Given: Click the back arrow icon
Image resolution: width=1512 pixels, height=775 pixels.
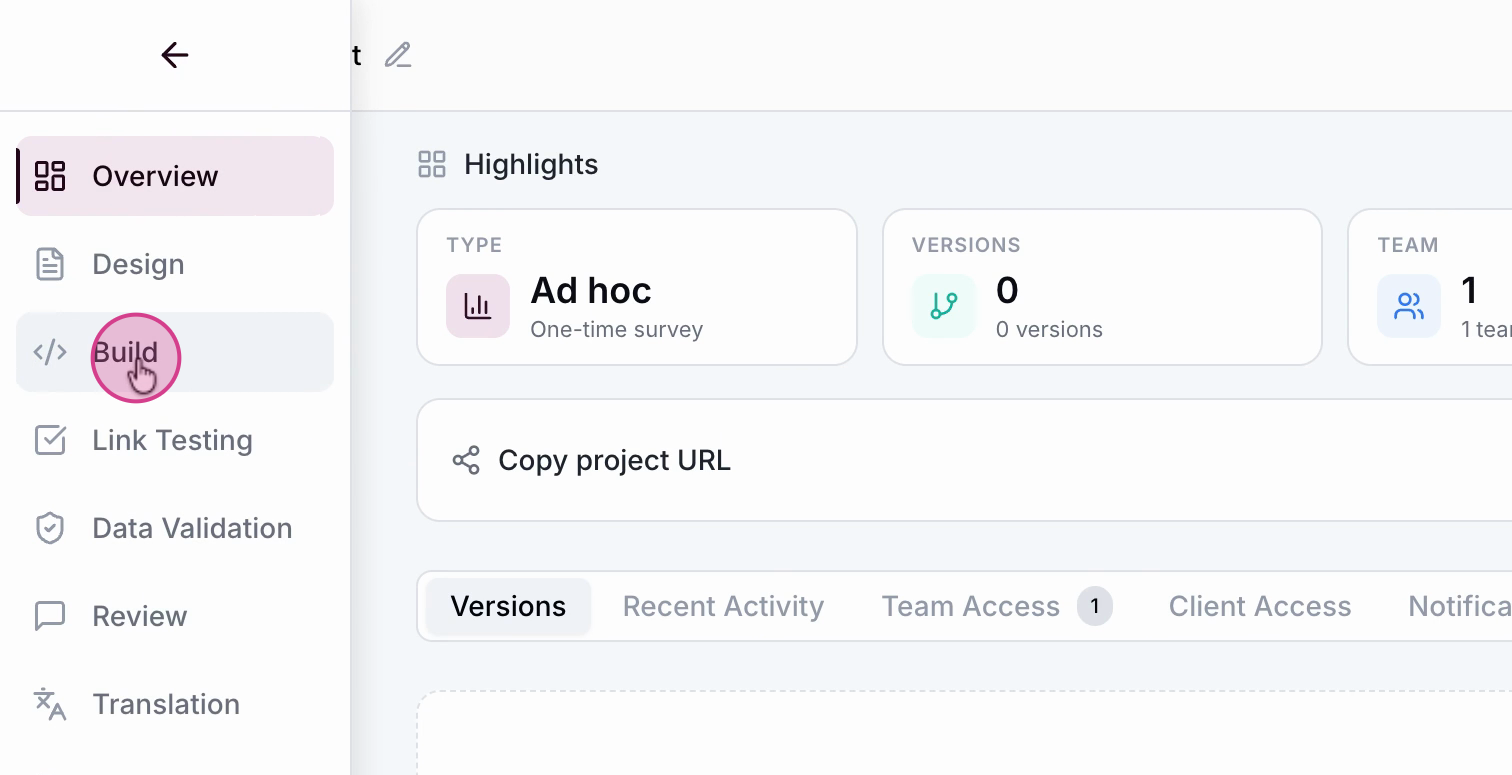Looking at the screenshot, I should [175, 55].
